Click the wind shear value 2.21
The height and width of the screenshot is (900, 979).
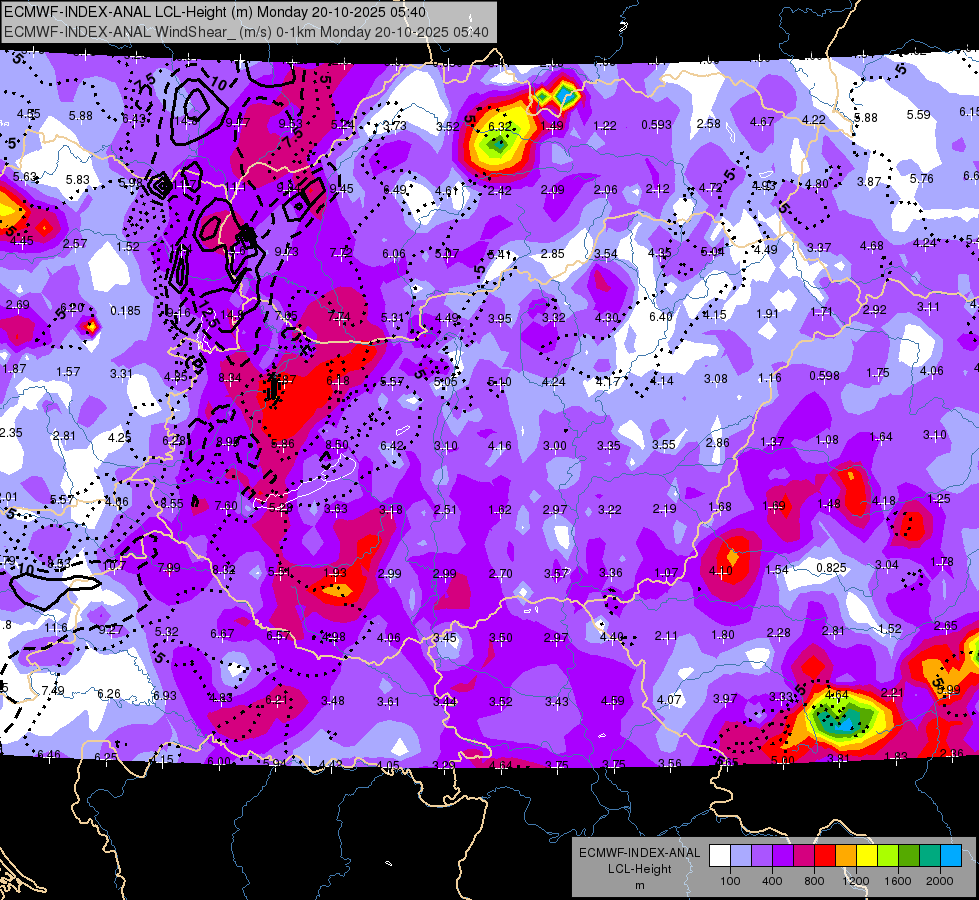pyautogui.click(x=892, y=692)
